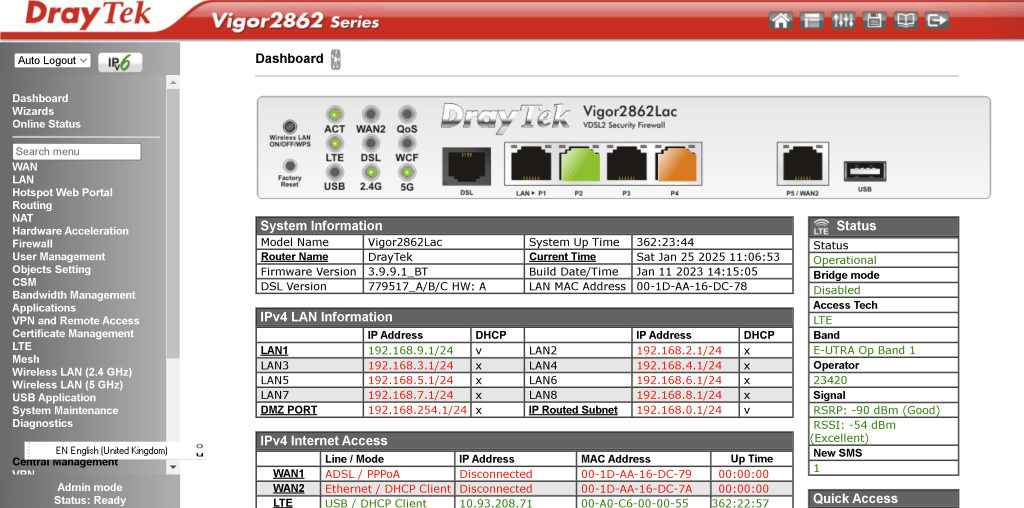Select the DSL Version 779517_A/B/C HW: A value
The width and height of the screenshot is (1024, 508).
[427, 286]
